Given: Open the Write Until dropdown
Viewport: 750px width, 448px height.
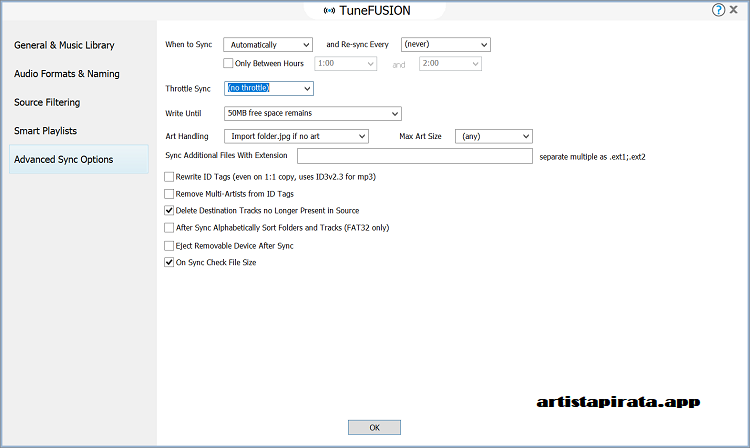Looking at the screenshot, I should [313, 113].
